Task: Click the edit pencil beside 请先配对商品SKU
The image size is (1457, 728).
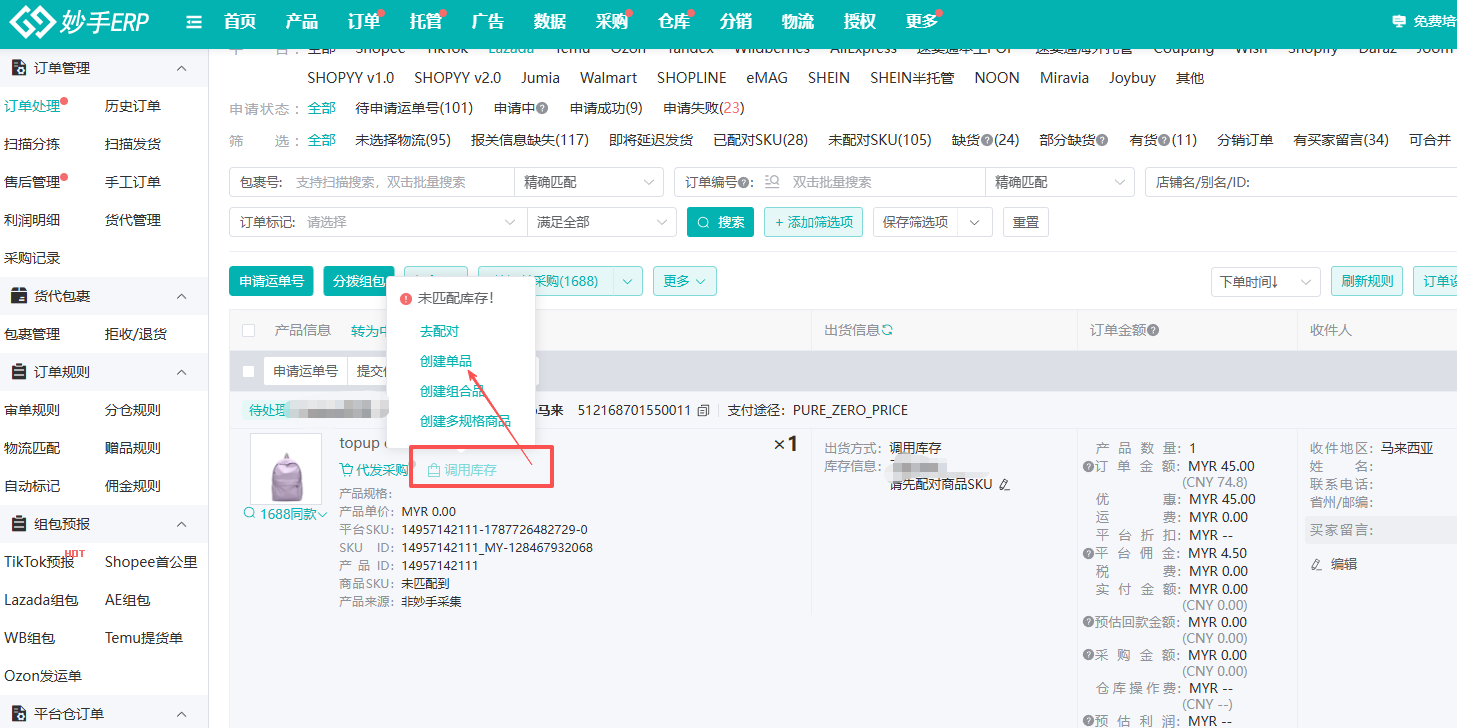Action: click(x=1005, y=485)
